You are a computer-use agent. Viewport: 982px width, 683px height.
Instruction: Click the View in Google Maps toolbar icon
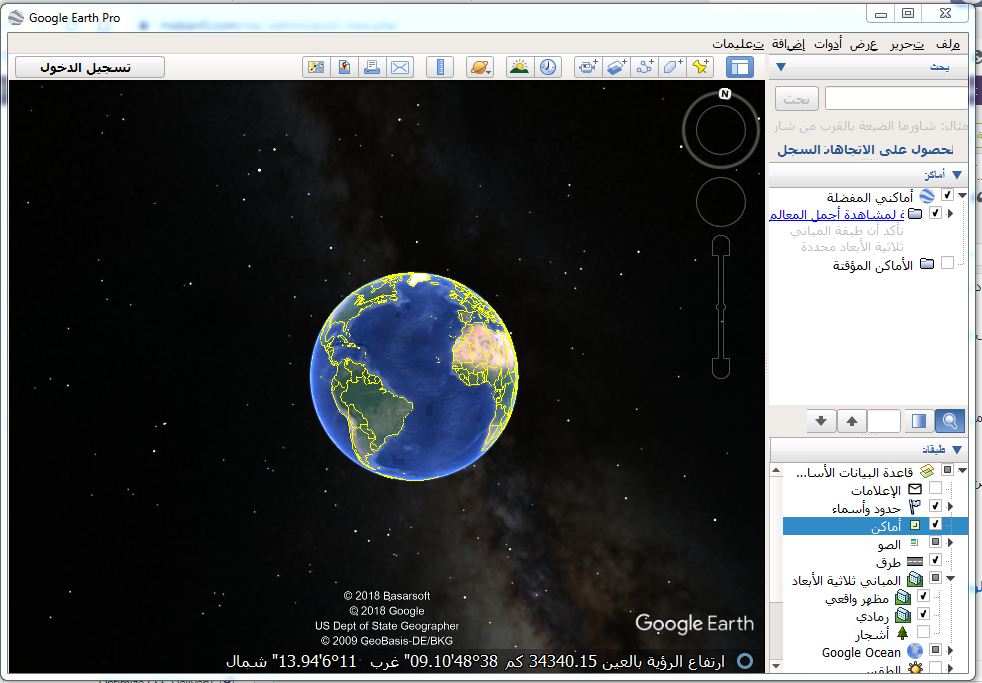click(316, 67)
